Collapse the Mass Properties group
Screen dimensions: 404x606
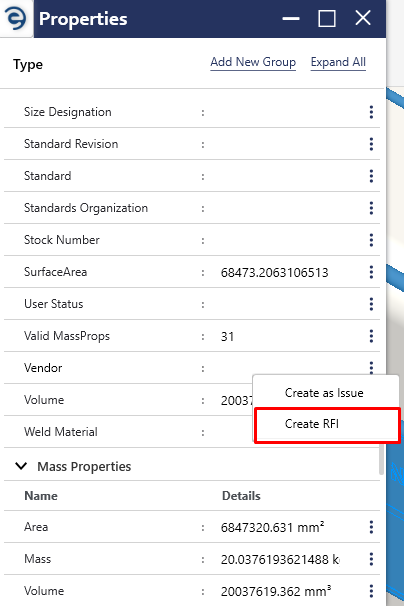(x=21, y=466)
